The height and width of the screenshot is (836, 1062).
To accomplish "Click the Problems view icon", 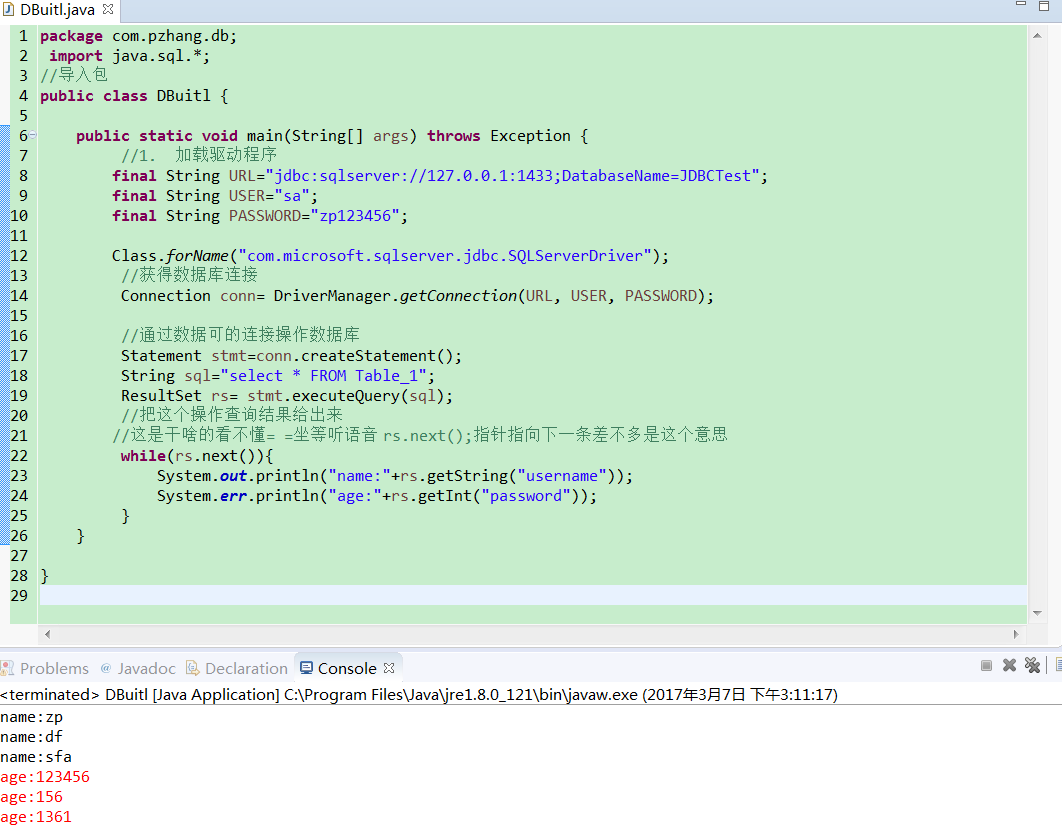I will [9, 667].
